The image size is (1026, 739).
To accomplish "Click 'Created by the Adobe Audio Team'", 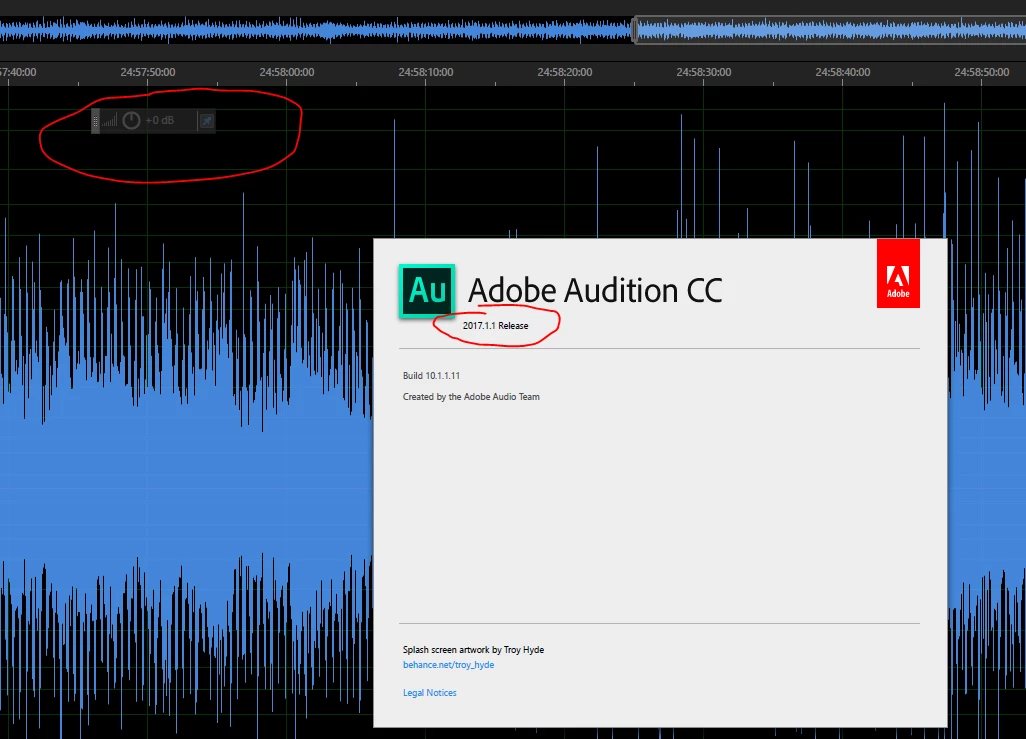I will click(471, 397).
